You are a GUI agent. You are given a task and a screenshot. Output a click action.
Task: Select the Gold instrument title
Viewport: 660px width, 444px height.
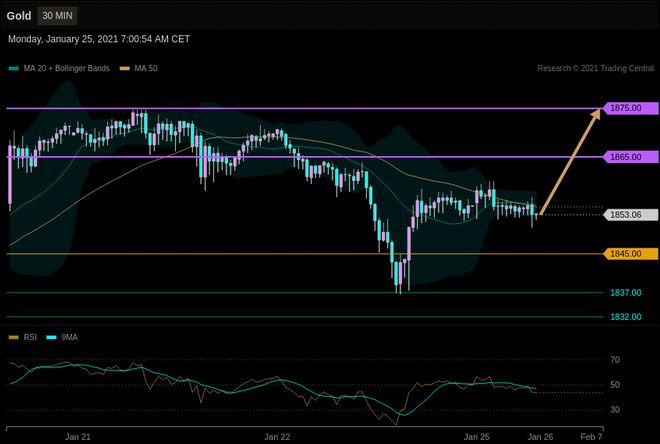coord(19,16)
